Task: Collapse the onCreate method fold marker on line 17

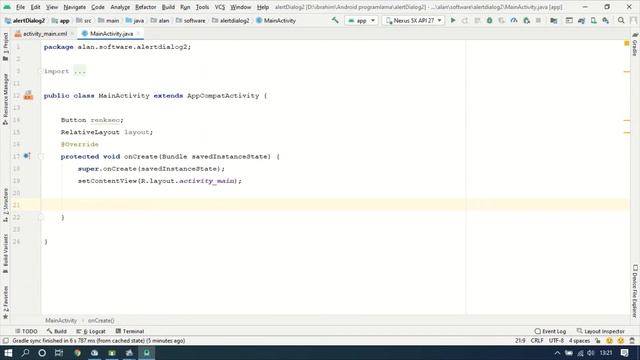Action: pyautogui.click(x=41, y=156)
